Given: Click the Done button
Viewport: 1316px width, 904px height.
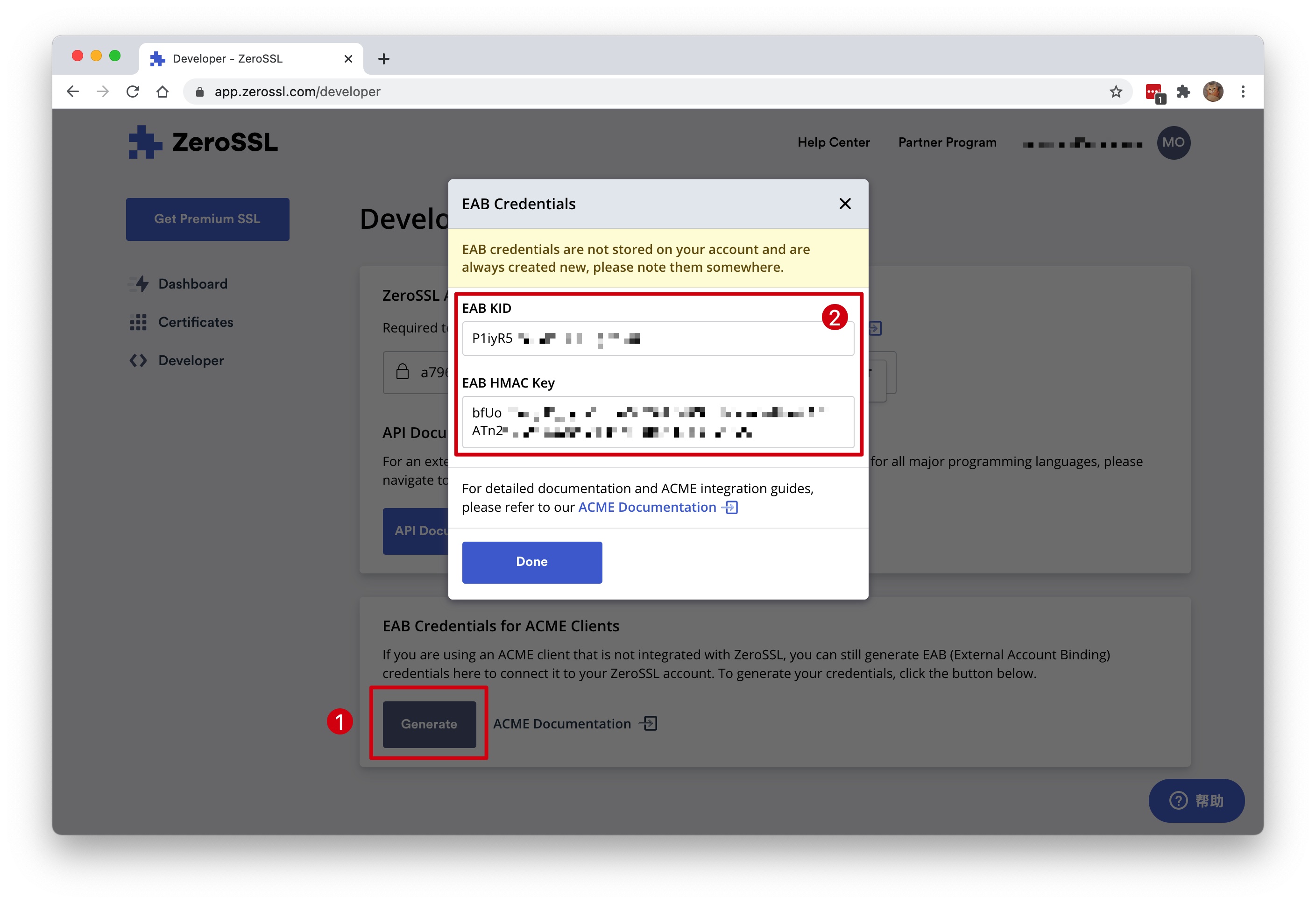Looking at the screenshot, I should [531, 562].
